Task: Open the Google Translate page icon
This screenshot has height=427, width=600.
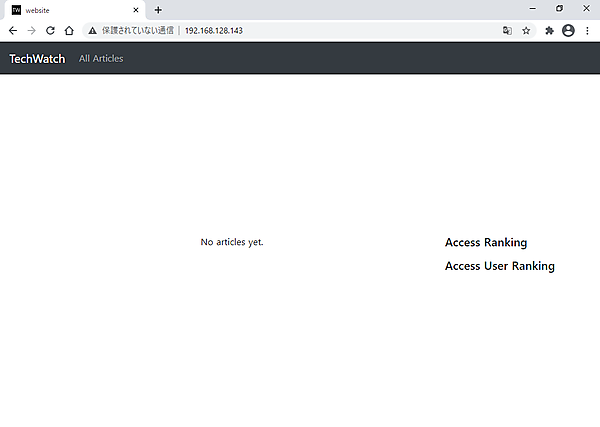Action: pos(507,30)
